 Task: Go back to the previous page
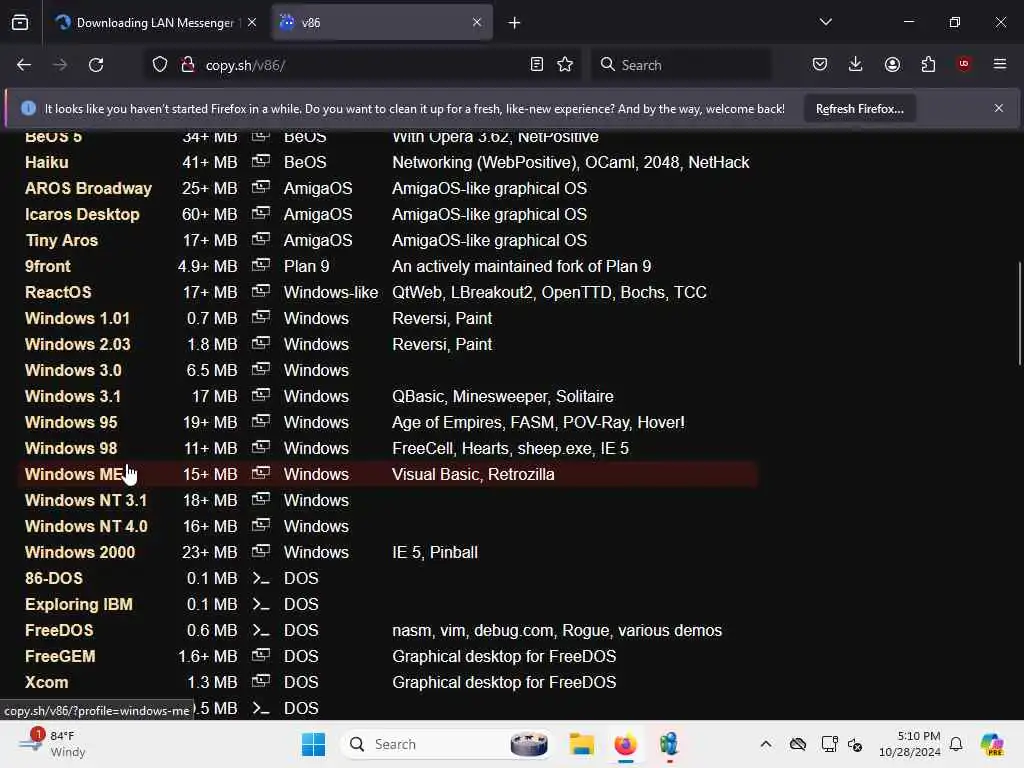(24, 65)
